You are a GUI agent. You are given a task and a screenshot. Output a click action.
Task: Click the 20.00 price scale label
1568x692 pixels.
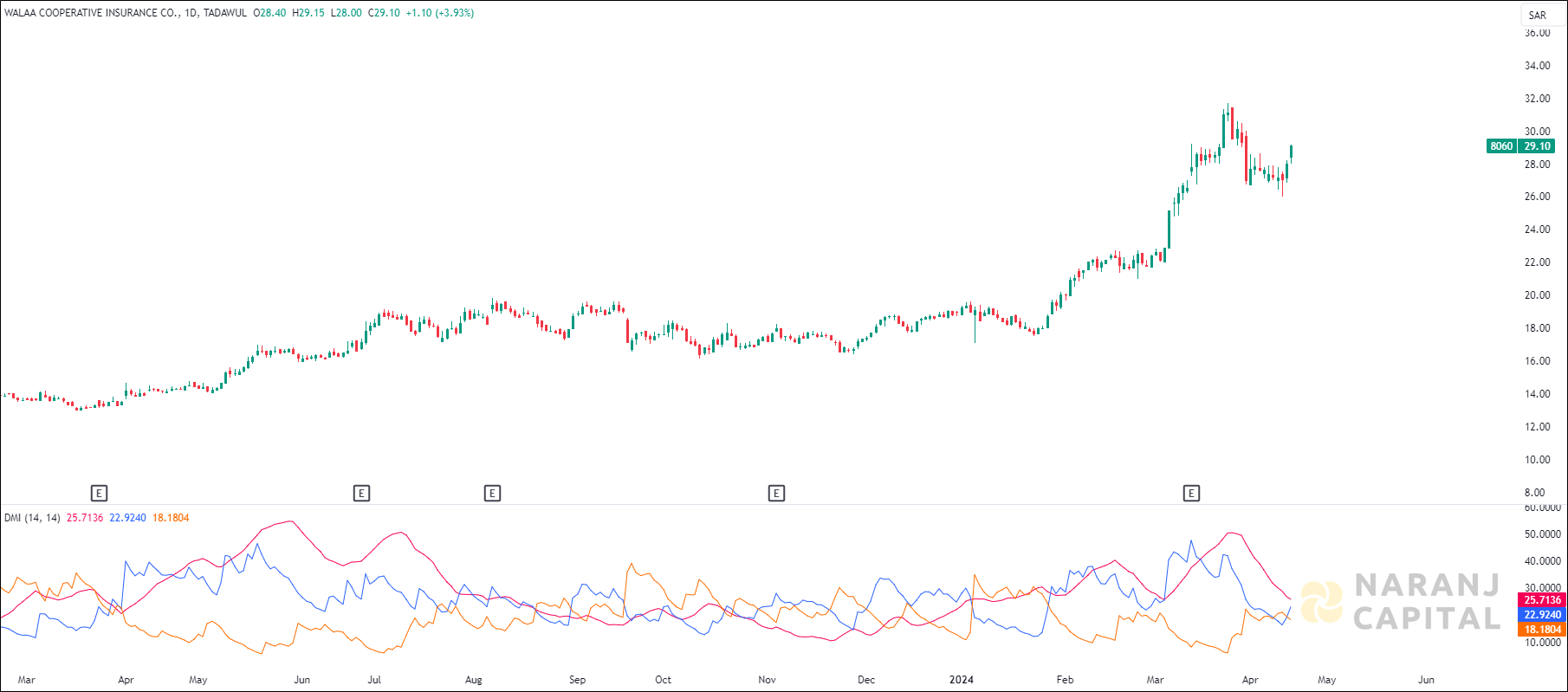[x=1538, y=295]
